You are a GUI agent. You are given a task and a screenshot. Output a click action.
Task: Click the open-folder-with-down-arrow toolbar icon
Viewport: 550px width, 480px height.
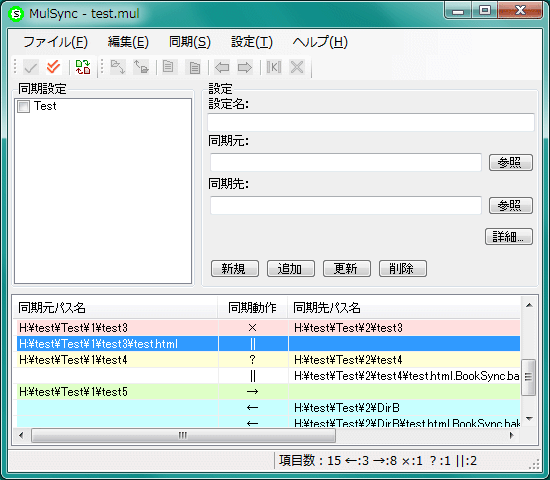118,67
